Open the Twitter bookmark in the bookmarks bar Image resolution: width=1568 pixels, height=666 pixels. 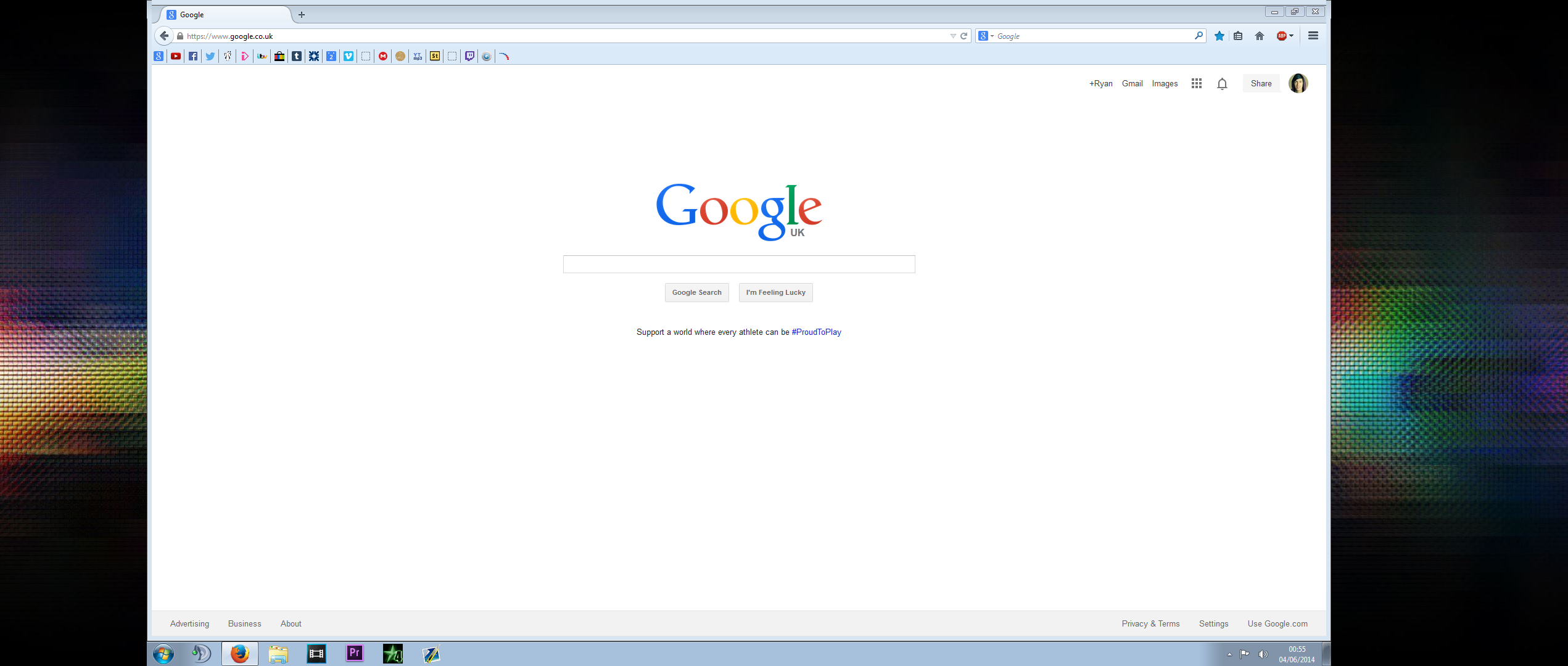(210, 56)
